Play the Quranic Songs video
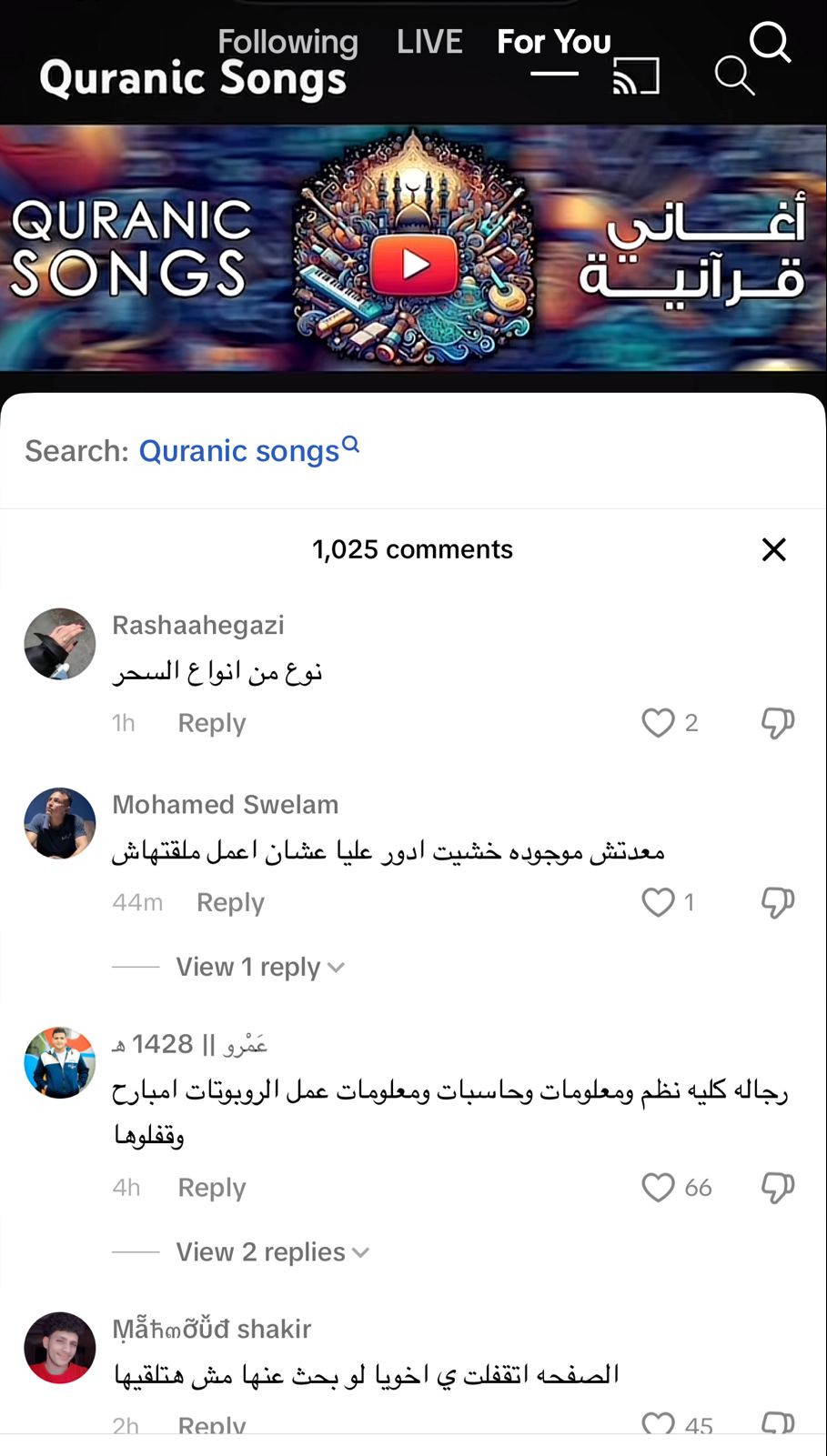Screen dimensions: 827x1456 [x=414, y=266]
